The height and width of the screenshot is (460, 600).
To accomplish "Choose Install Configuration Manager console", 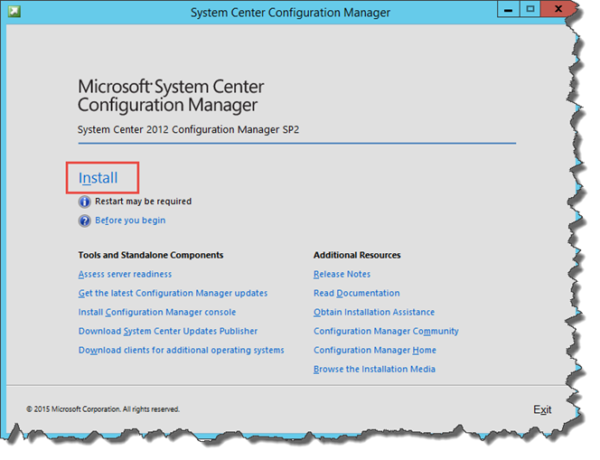I will coord(156,312).
